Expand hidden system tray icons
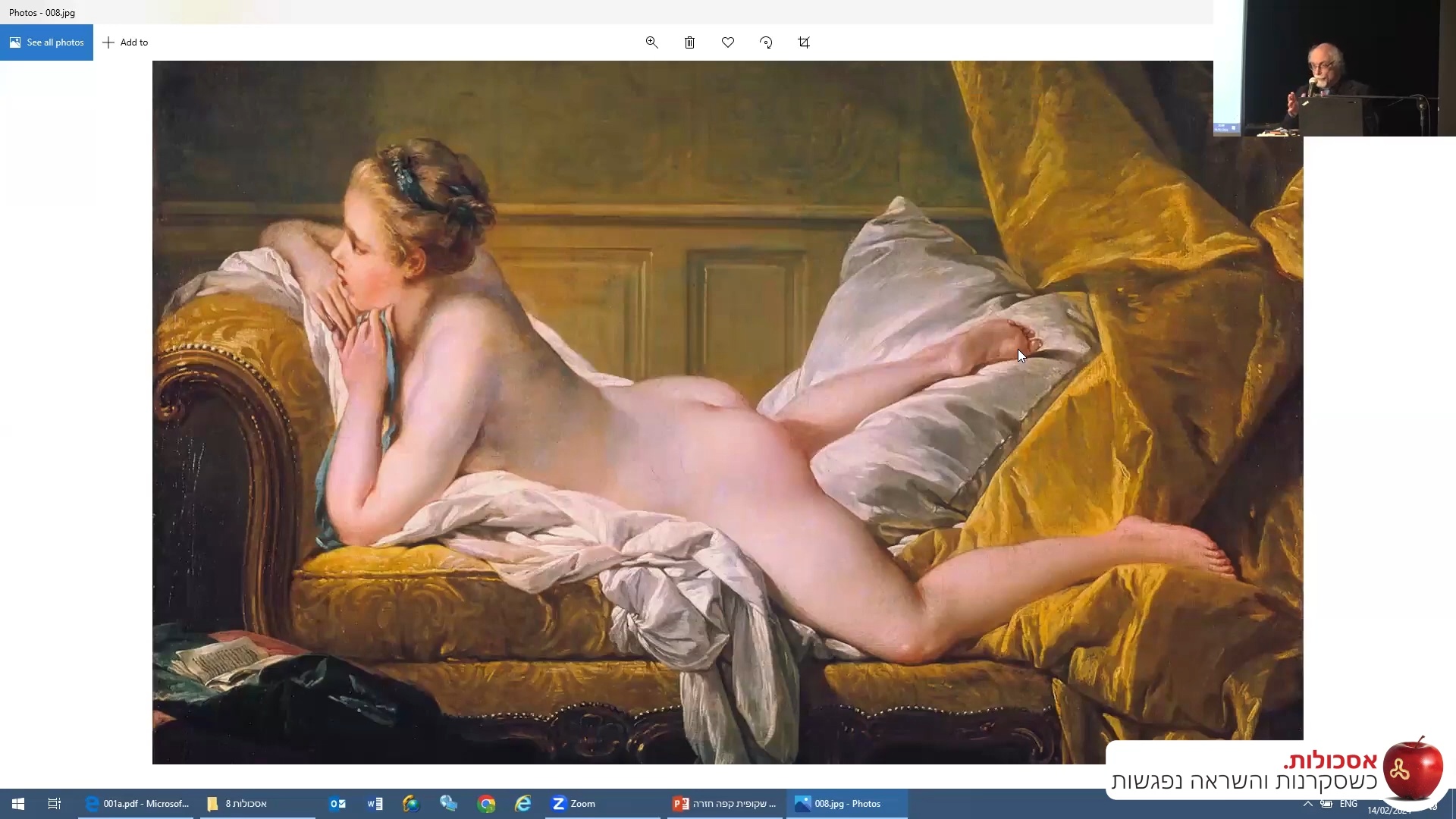Viewport: 1456px width, 819px height. [1307, 804]
